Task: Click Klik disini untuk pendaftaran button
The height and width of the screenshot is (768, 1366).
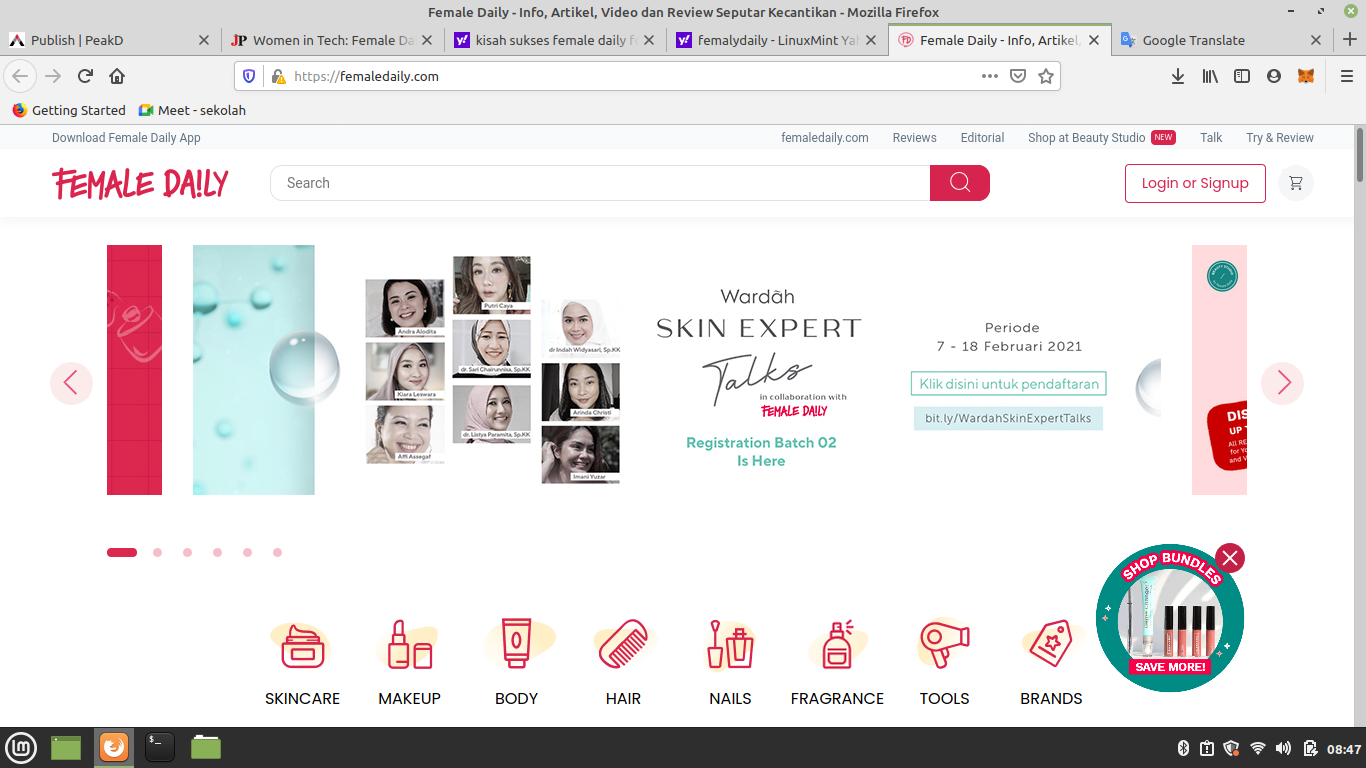Action: coord(1008,384)
